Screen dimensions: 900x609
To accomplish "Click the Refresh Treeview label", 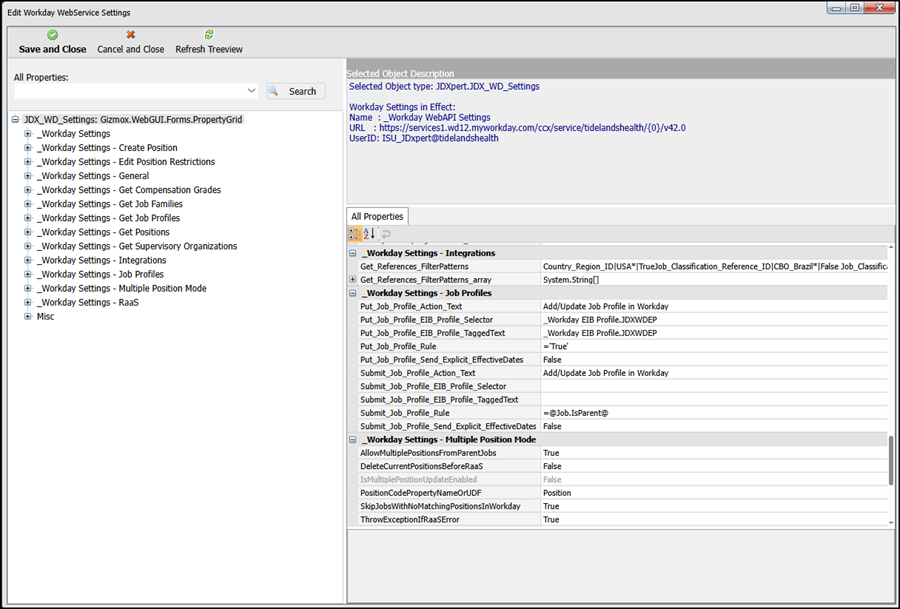I will point(209,49).
